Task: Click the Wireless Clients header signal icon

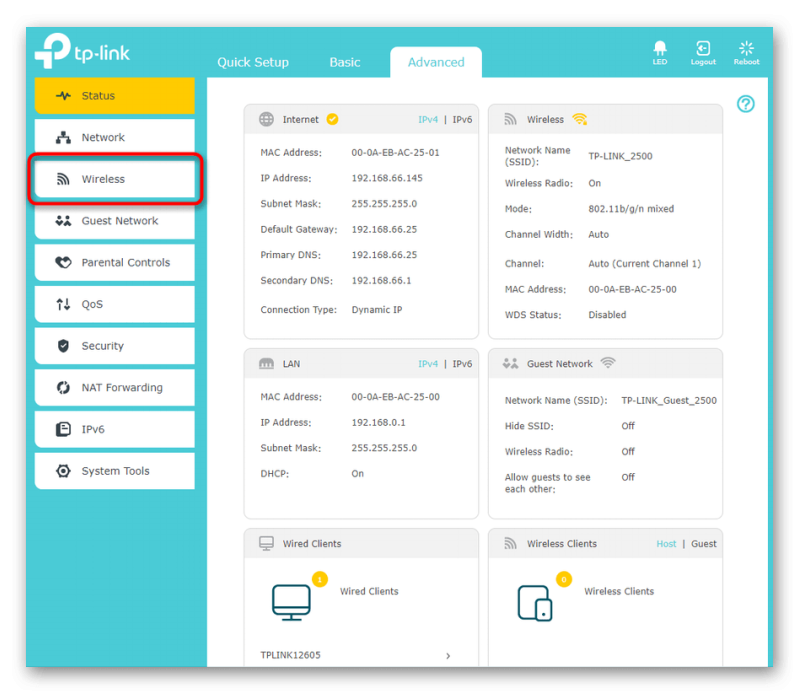Action: [510, 543]
